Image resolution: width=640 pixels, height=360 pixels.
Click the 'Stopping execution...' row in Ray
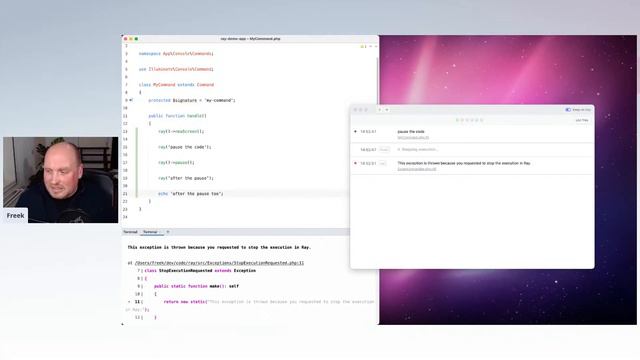tap(472, 150)
